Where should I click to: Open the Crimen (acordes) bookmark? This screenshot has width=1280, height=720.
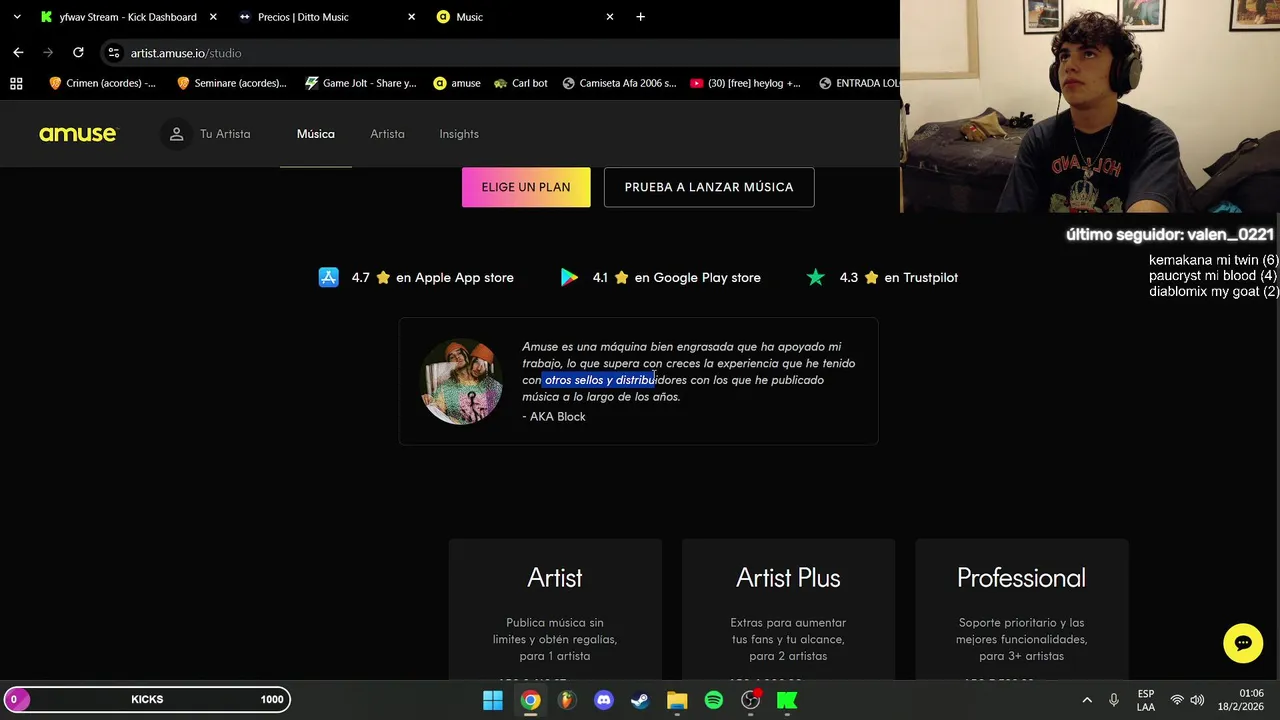pyautogui.click(x=102, y=83)
